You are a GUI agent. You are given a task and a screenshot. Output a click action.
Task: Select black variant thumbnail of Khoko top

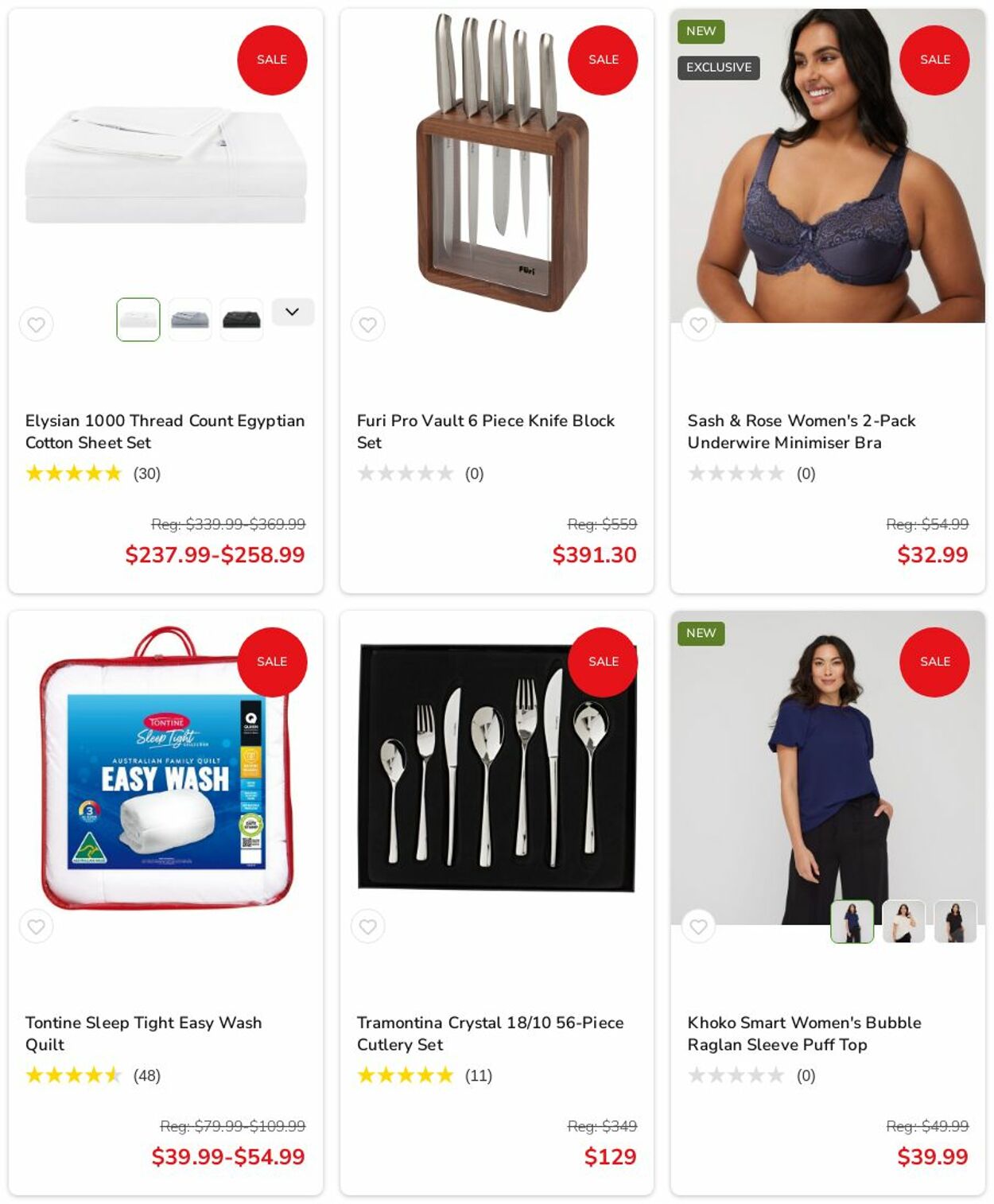[955, 922]
